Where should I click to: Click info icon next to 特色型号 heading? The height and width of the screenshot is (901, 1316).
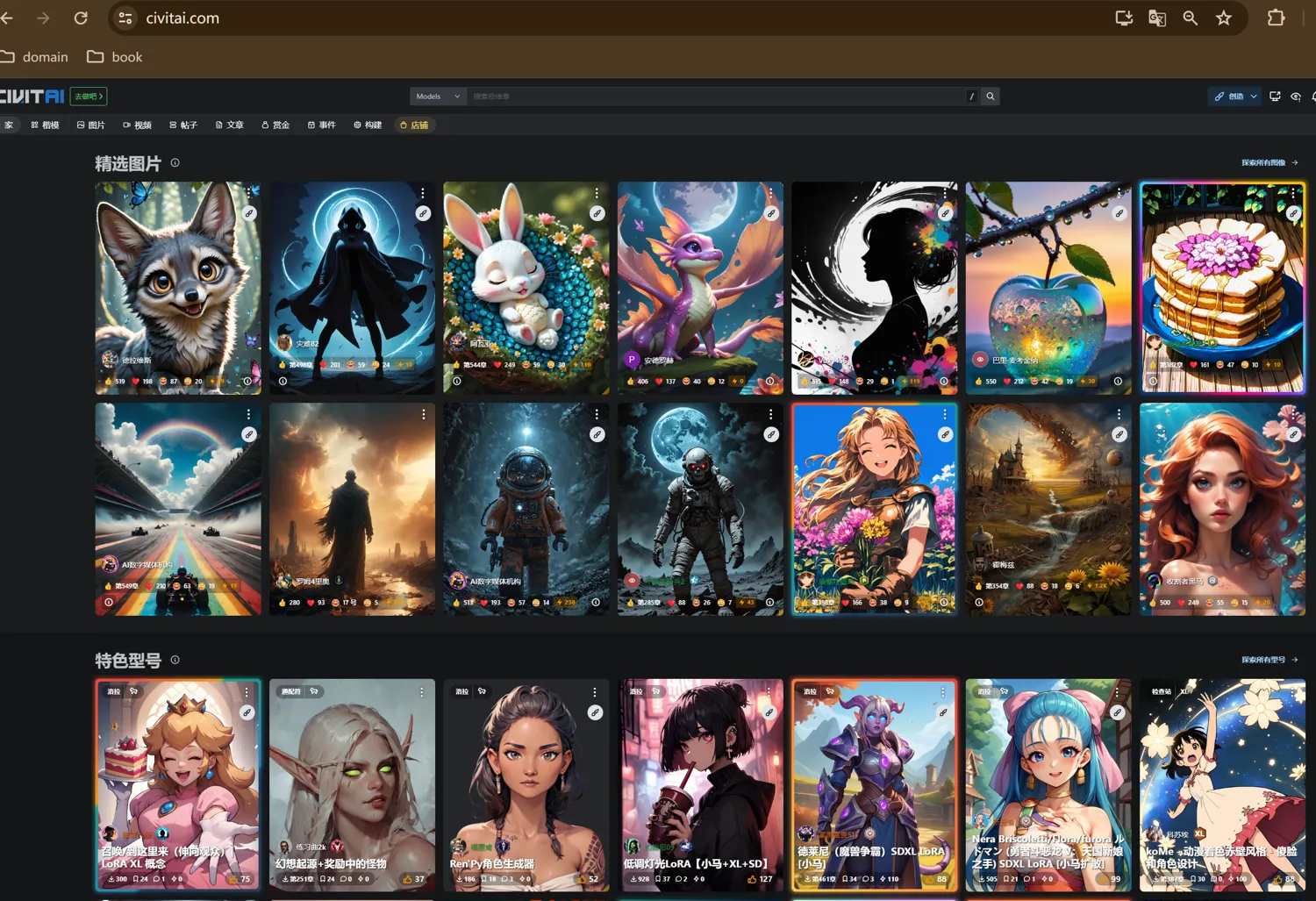pyautogui.click(x=175, y=660)
